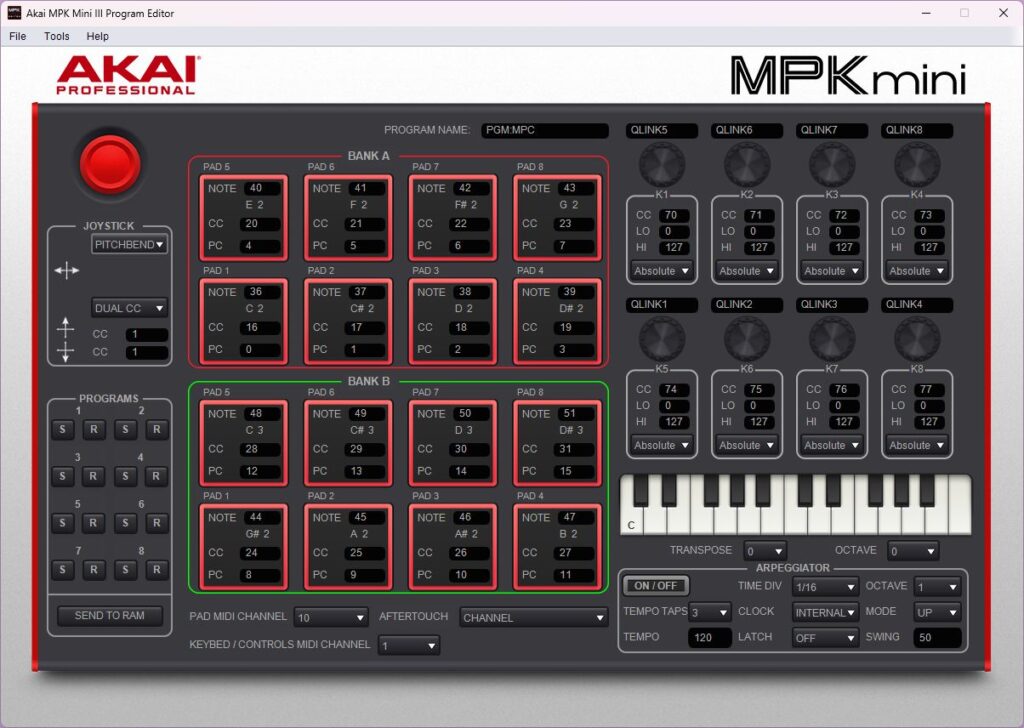This screenshot has width=1024, height=728.
Task: Expand the Pad MIDI Channel dropdown
Action: coord(331,618)
